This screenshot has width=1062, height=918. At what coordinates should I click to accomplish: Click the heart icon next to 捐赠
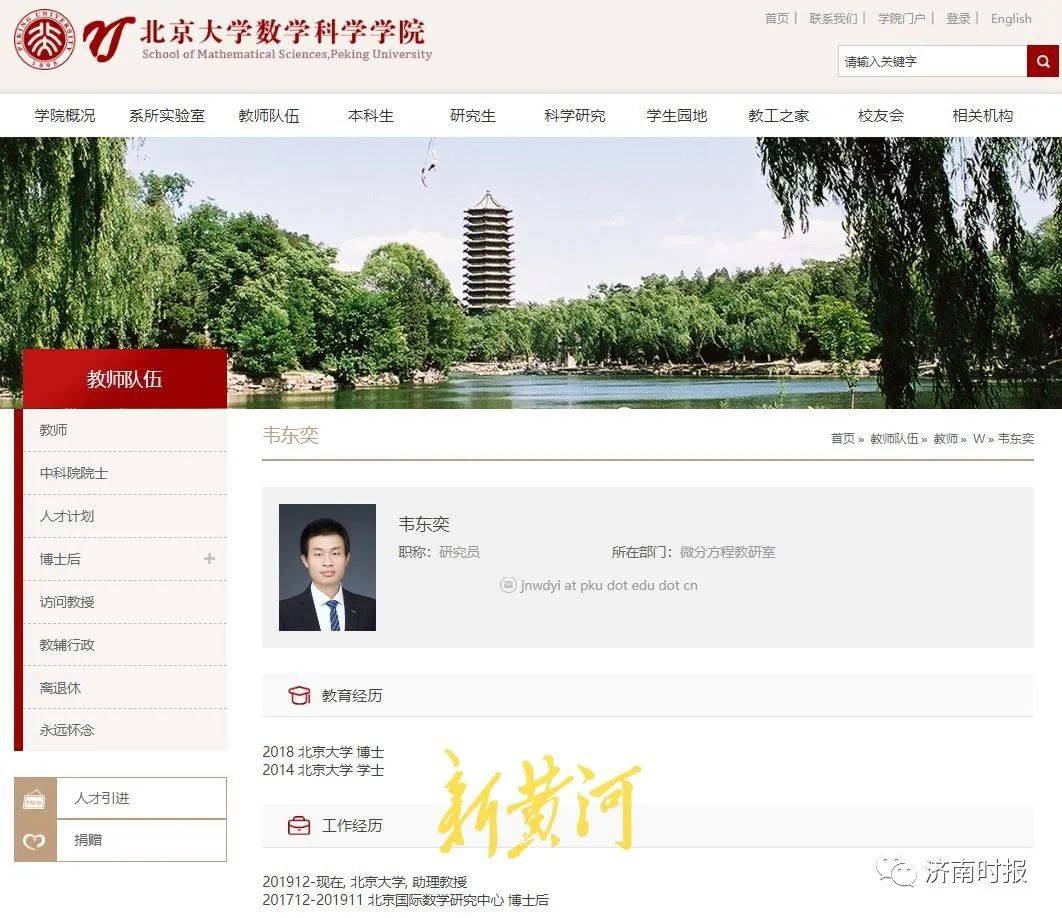35,841
